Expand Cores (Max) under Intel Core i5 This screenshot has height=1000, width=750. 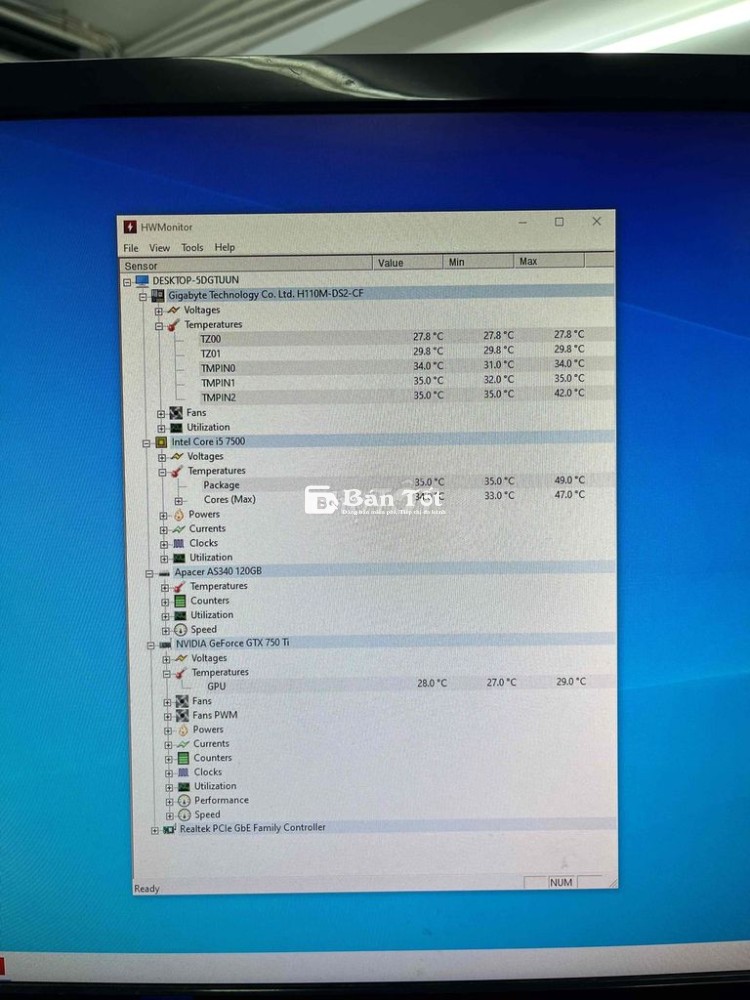click(179, 501)
